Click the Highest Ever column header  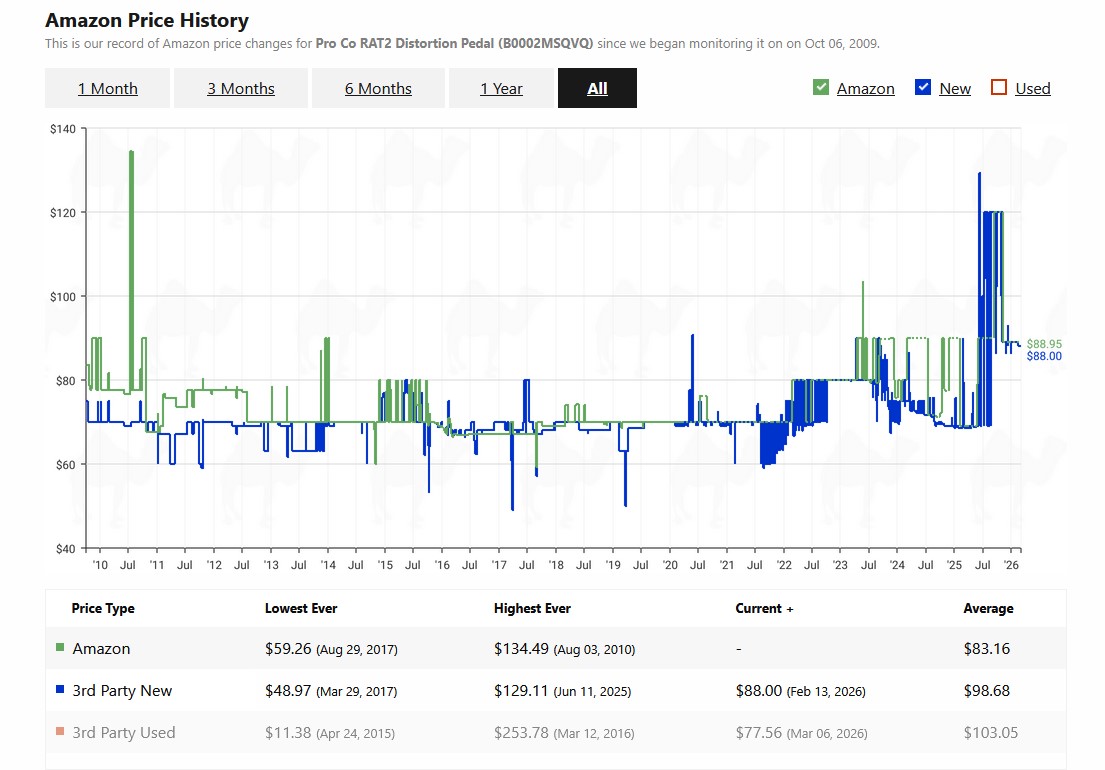tap(532, 609)
